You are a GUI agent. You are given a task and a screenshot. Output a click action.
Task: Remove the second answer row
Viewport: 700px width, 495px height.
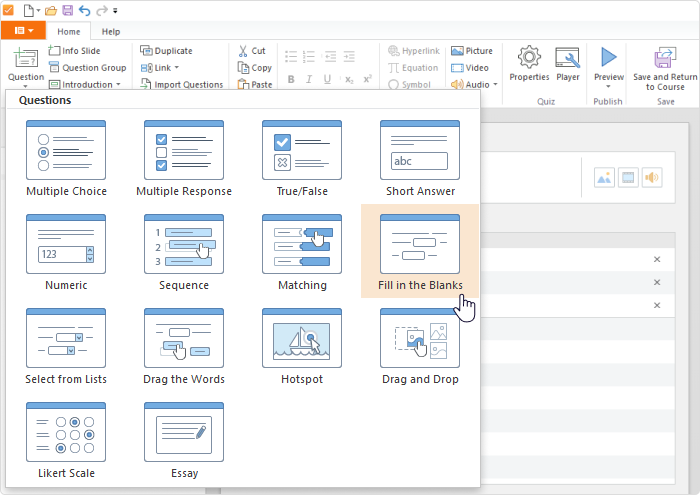tap(657, 282)
